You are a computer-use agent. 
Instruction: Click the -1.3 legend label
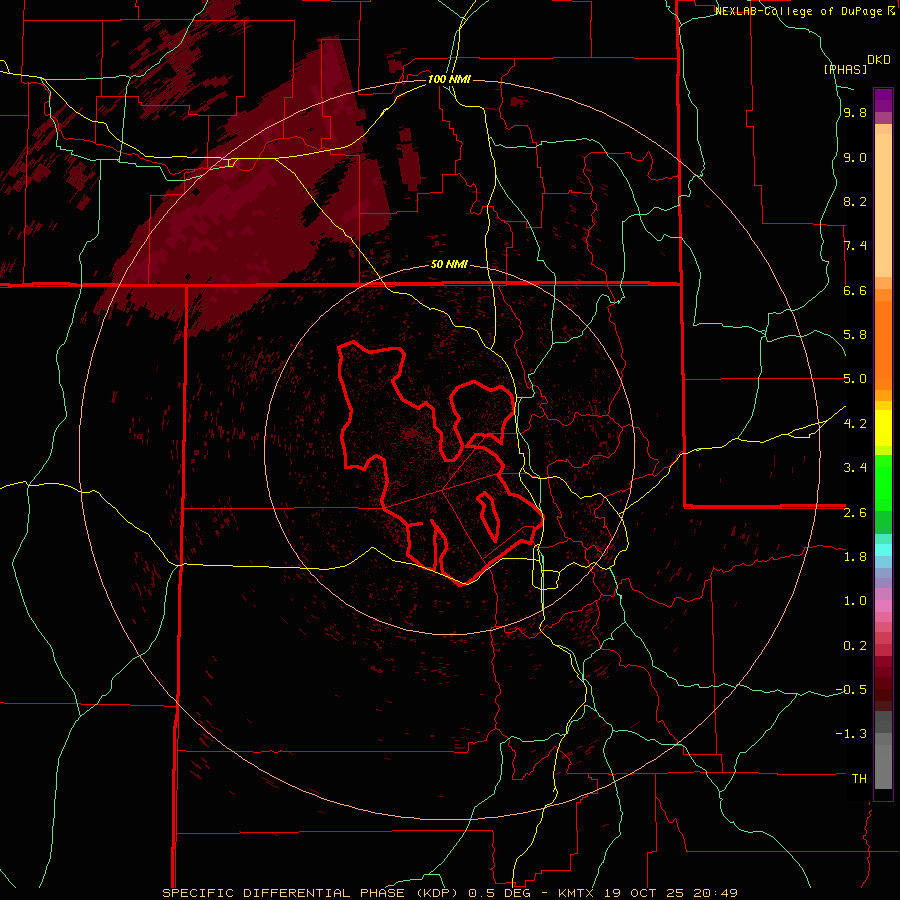point(851,734)
